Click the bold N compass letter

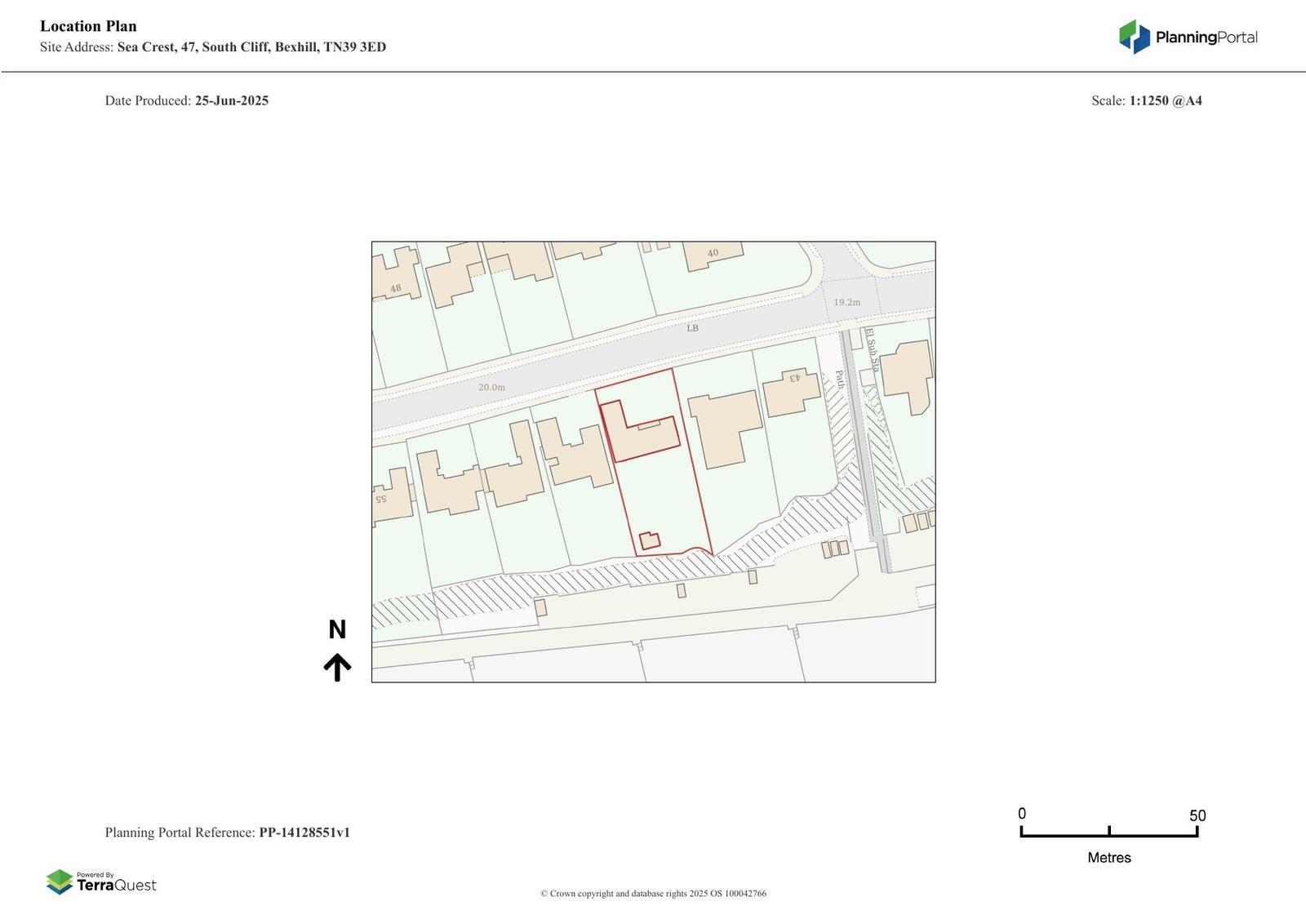tap(337, 629)
